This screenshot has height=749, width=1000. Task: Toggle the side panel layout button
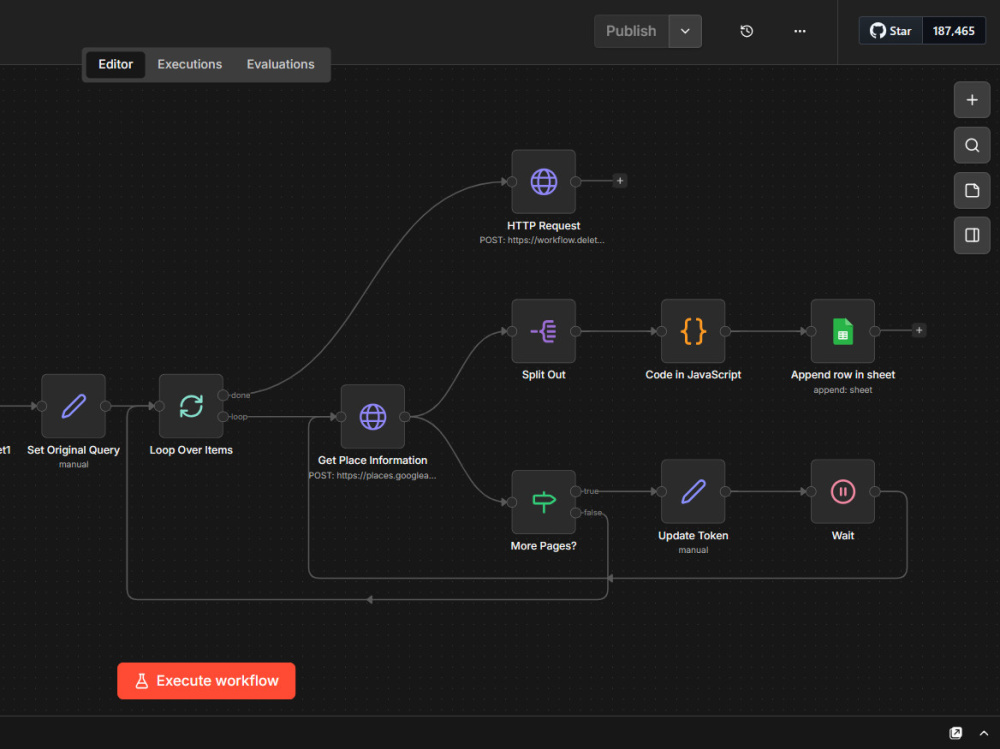click(x=971, y=235)
